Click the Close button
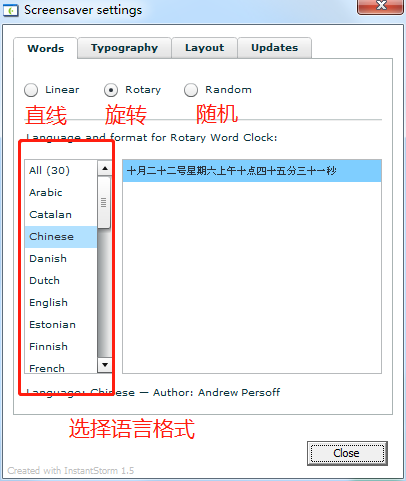Image resolution: width=406 pixels, height=481 pixels. (347, 453)
